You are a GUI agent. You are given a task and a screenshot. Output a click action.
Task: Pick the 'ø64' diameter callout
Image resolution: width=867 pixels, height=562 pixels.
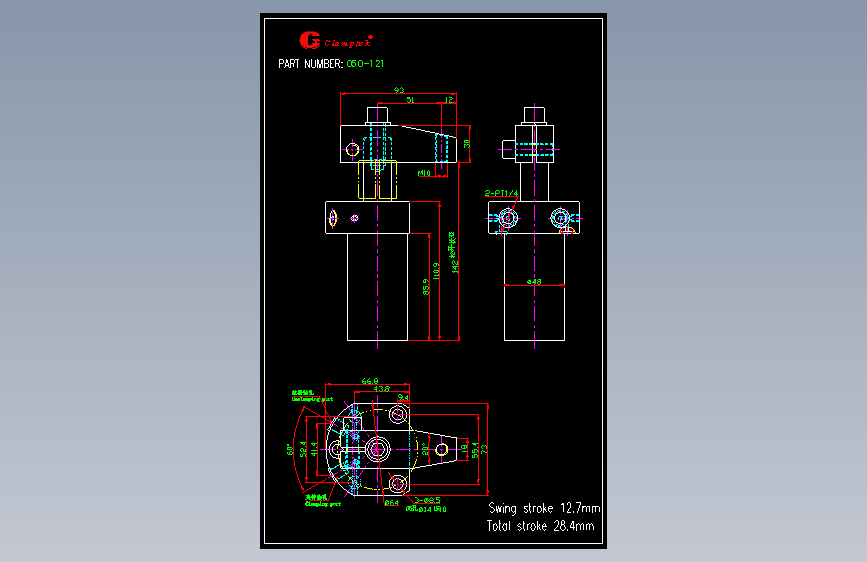(391, 503)
